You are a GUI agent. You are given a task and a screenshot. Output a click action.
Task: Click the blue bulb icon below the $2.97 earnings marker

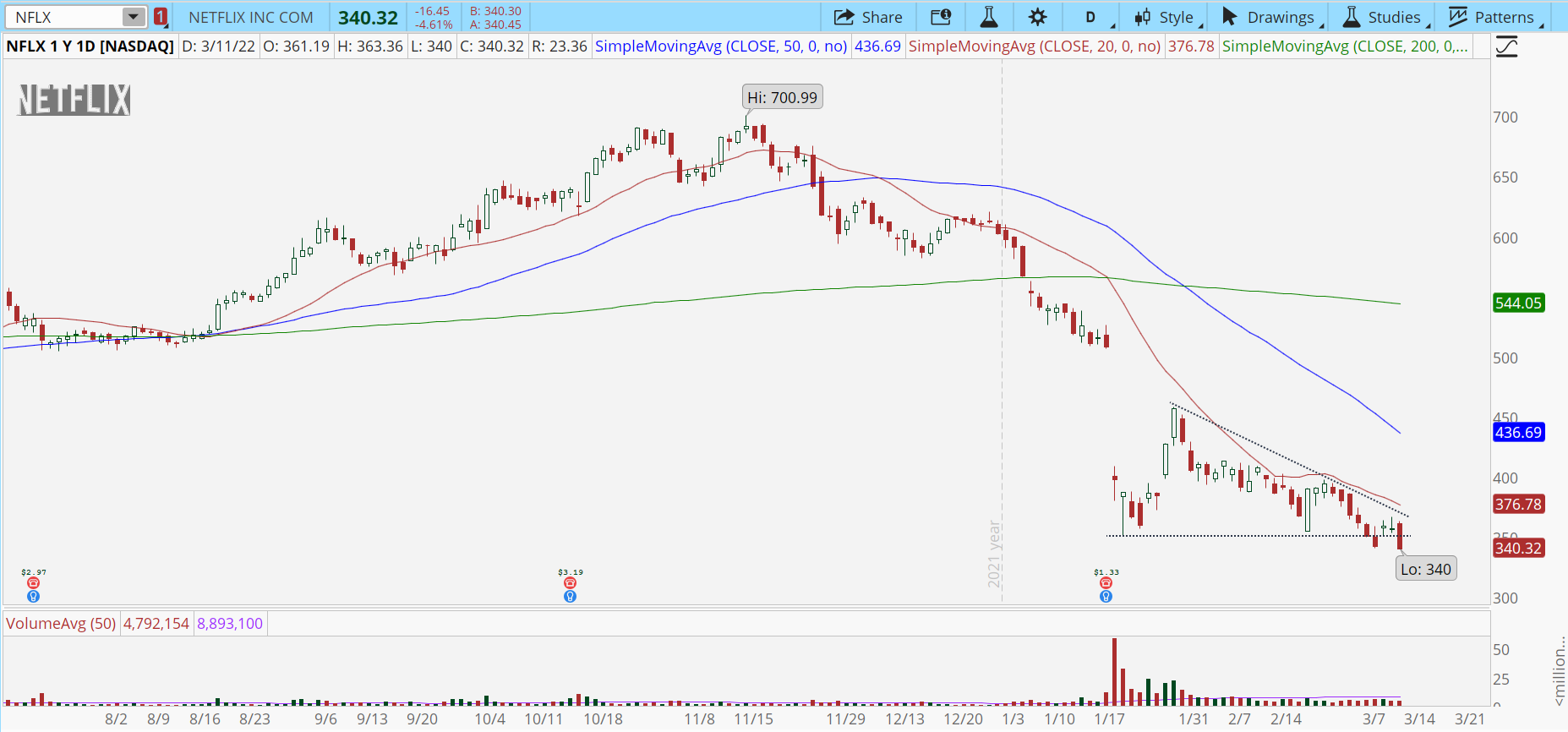click(x=33, y=596)
